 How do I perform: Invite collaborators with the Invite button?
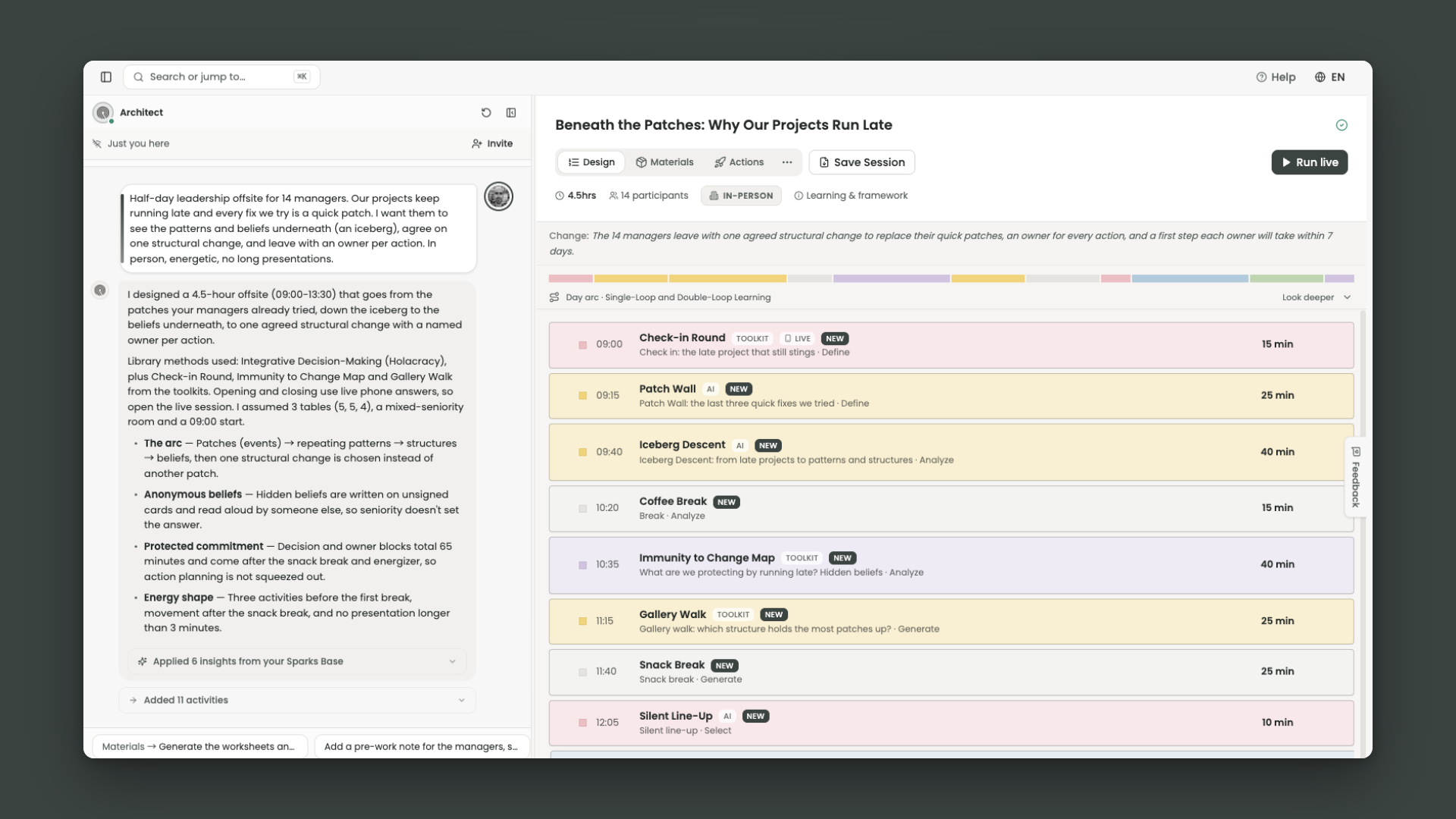pos(492,143)
